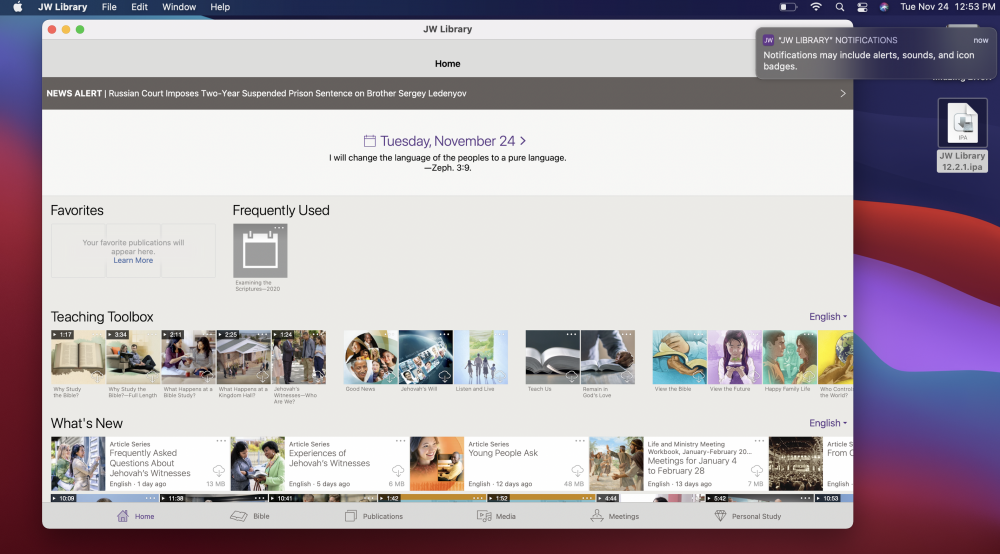Viewport: 1000px width, 554px height.
Task: Download the Jehovah's Will brochure via cloud icon
Action: (x=445, y=375)
